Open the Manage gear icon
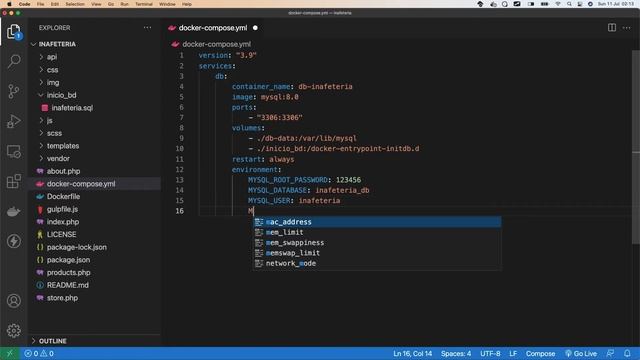Image resolution: width=640 pixels, height=360 pixels. tap(13, 330)
